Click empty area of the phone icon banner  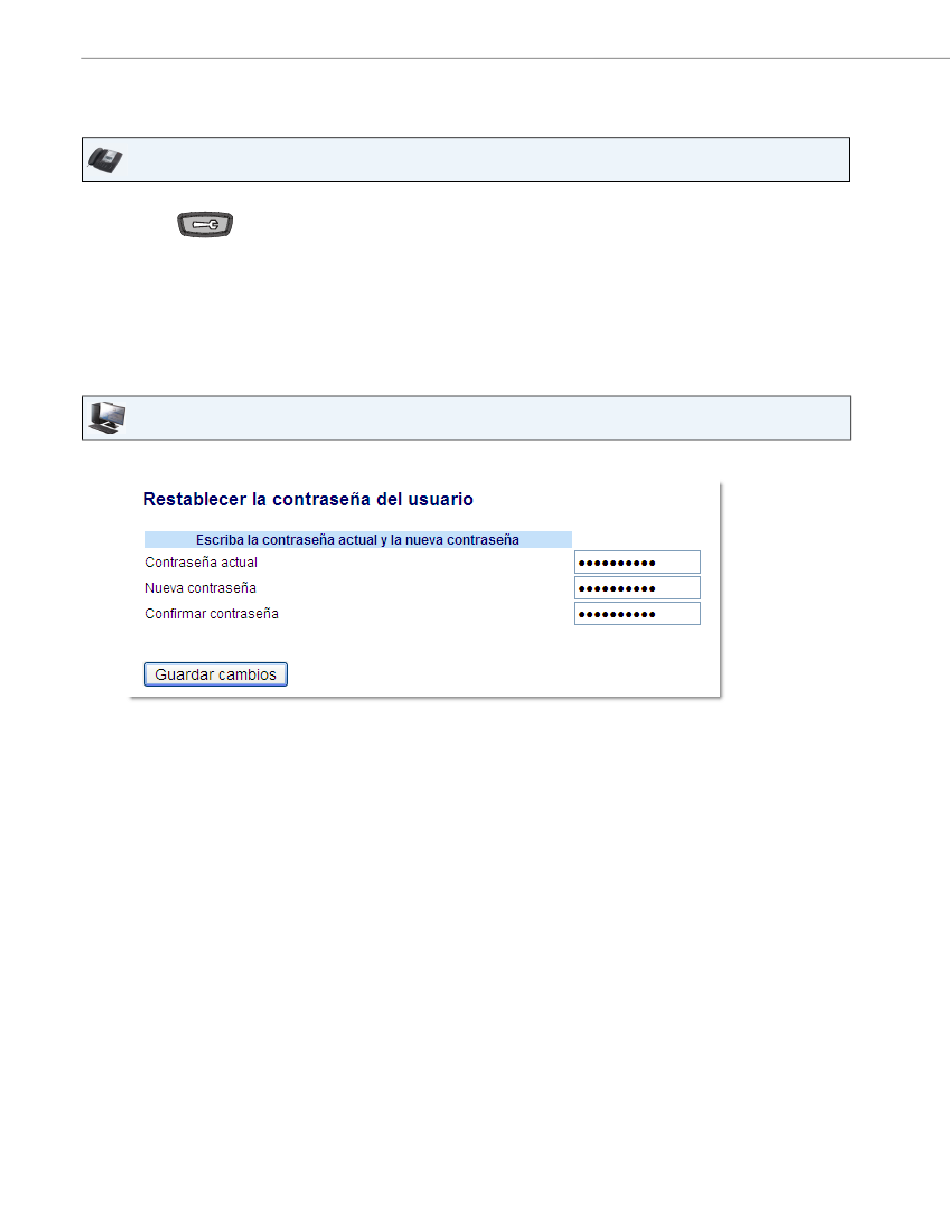[480, 160]
